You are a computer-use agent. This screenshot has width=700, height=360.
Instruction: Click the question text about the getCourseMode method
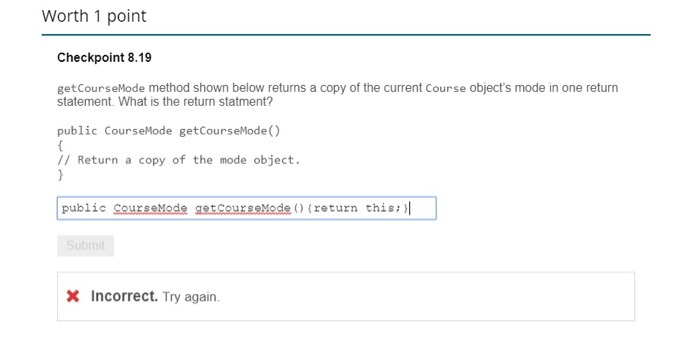click(338, 94)
